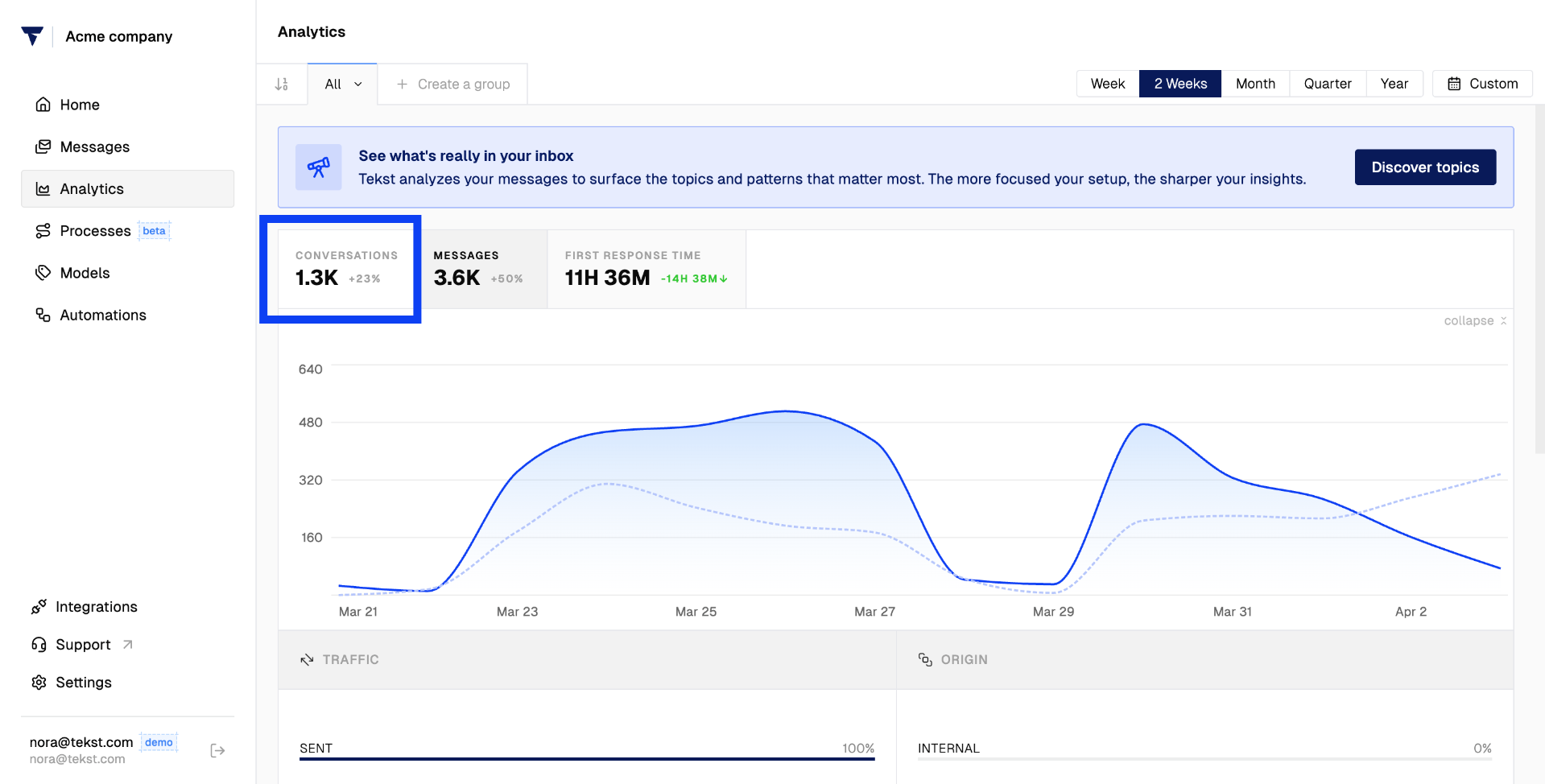Click the Integrations plug icon
The height and width of the screenshot is (784, 1545).
pyautogui.click(x=39, y=607)
